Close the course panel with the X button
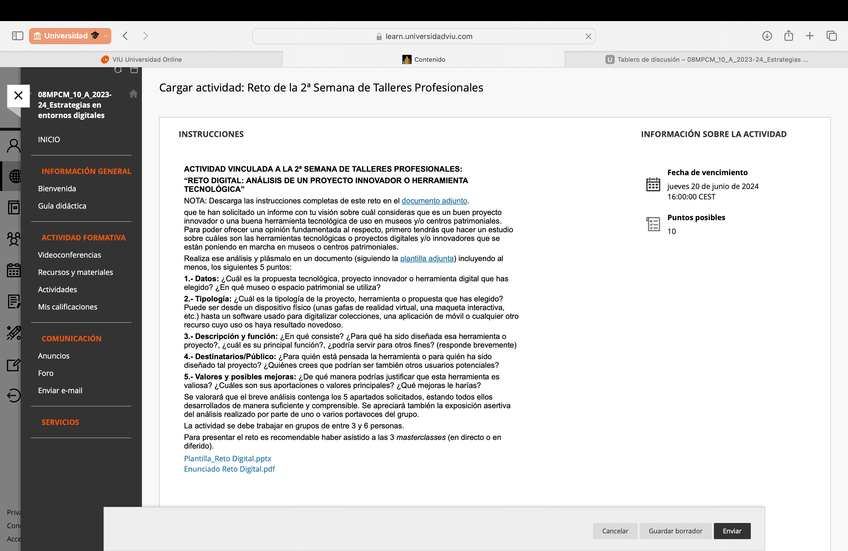This screenshot has width=848, height=551. click(18, 96)
